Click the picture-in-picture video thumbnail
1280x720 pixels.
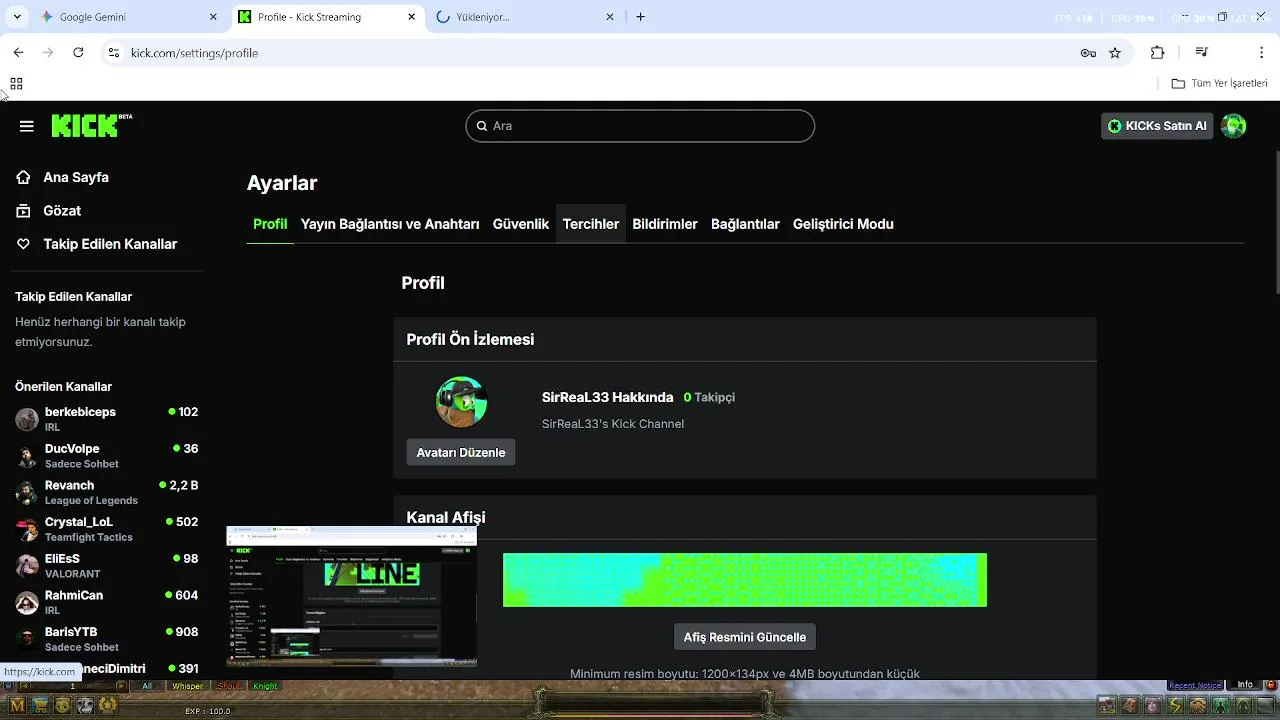(351, 596)
